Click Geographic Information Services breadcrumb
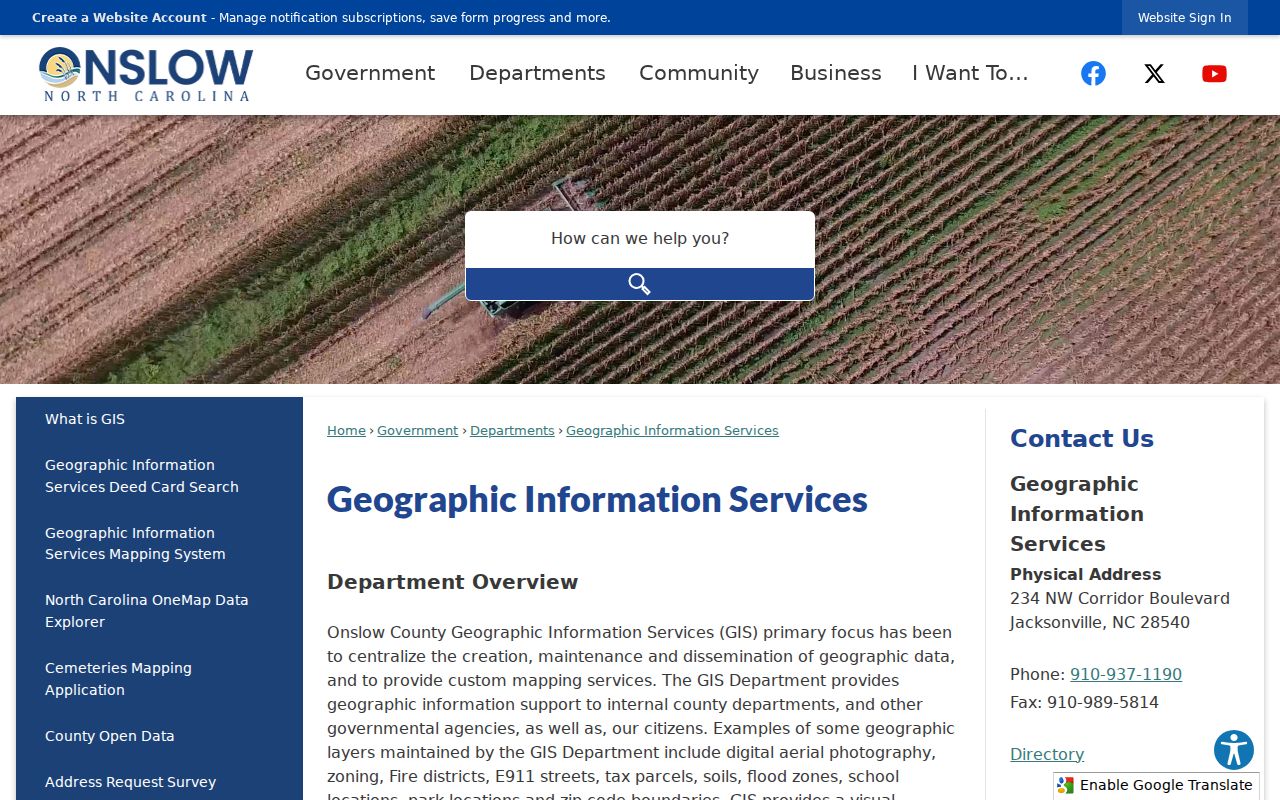This screenshot has height=800, width=1280. pyautogui.click(x=672, y=431)
